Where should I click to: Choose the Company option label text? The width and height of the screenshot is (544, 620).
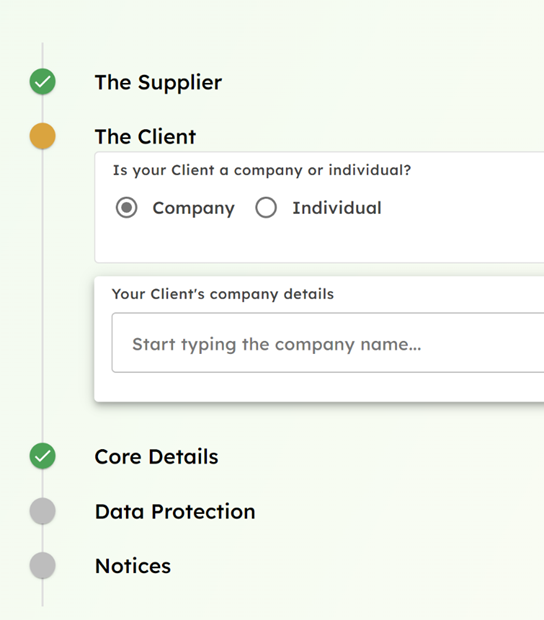(194, 208)
